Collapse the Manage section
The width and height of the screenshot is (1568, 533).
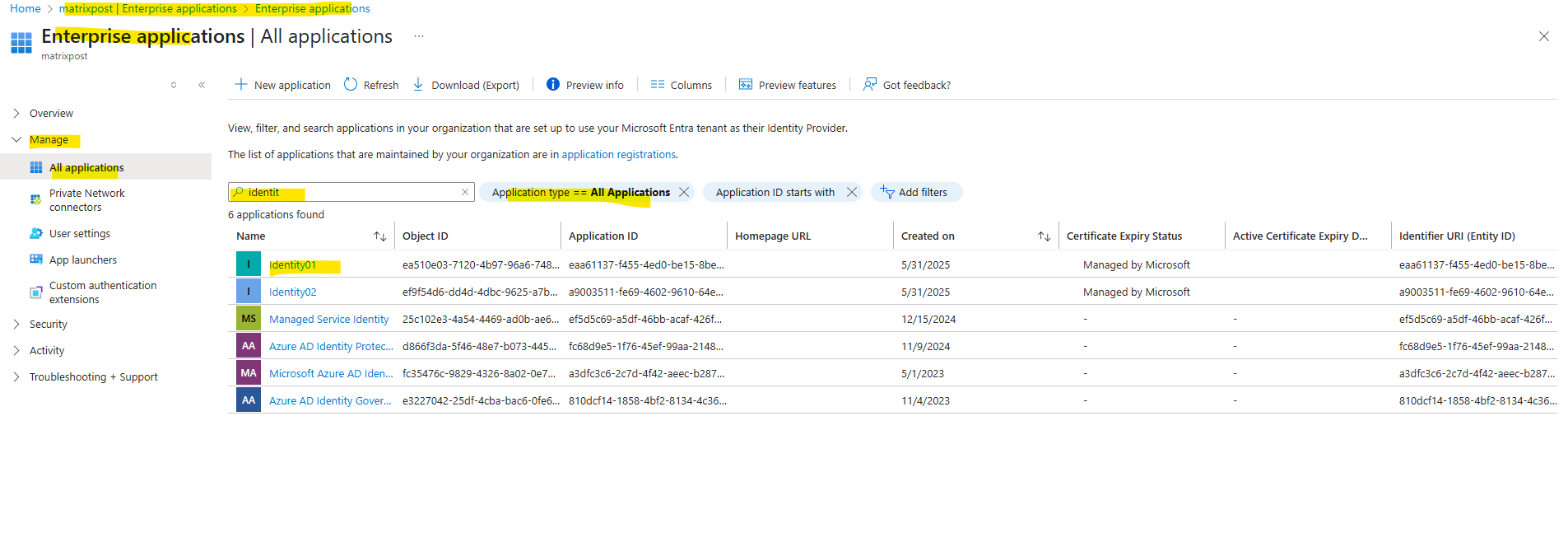[x=16, y=140]
